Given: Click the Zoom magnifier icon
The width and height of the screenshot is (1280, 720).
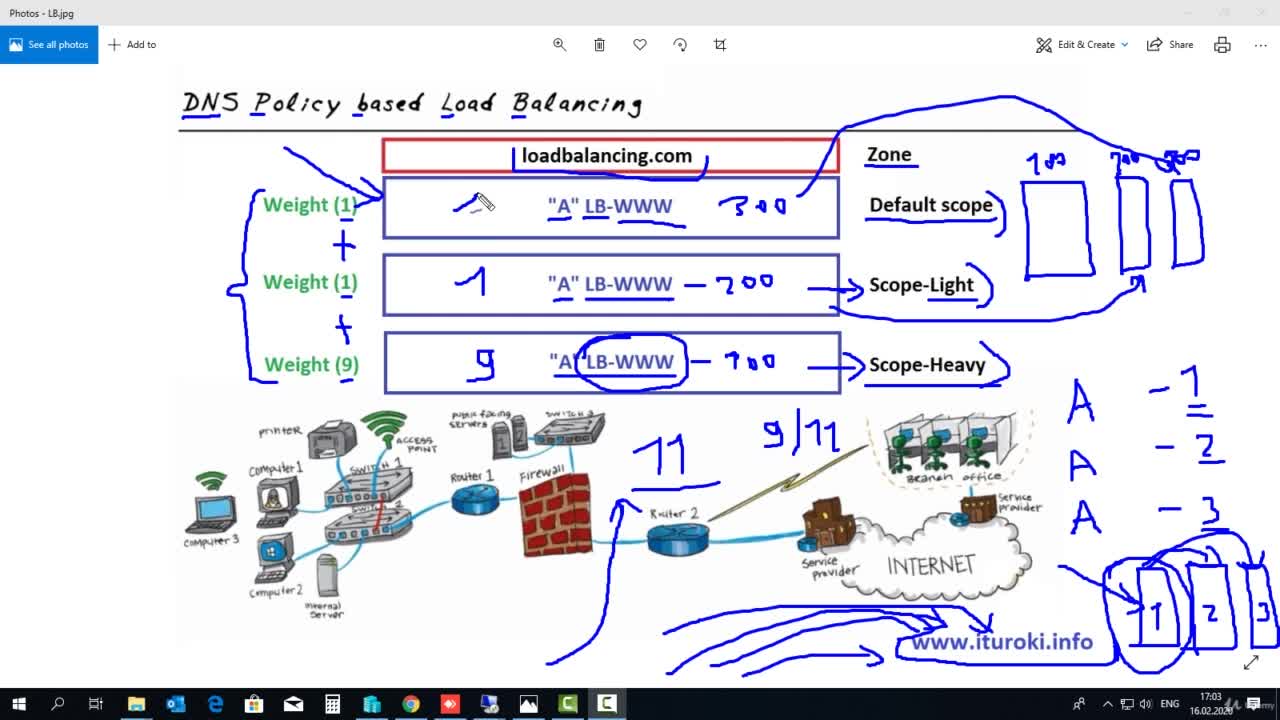Looking at the screenshot, I should click(560, 44).
